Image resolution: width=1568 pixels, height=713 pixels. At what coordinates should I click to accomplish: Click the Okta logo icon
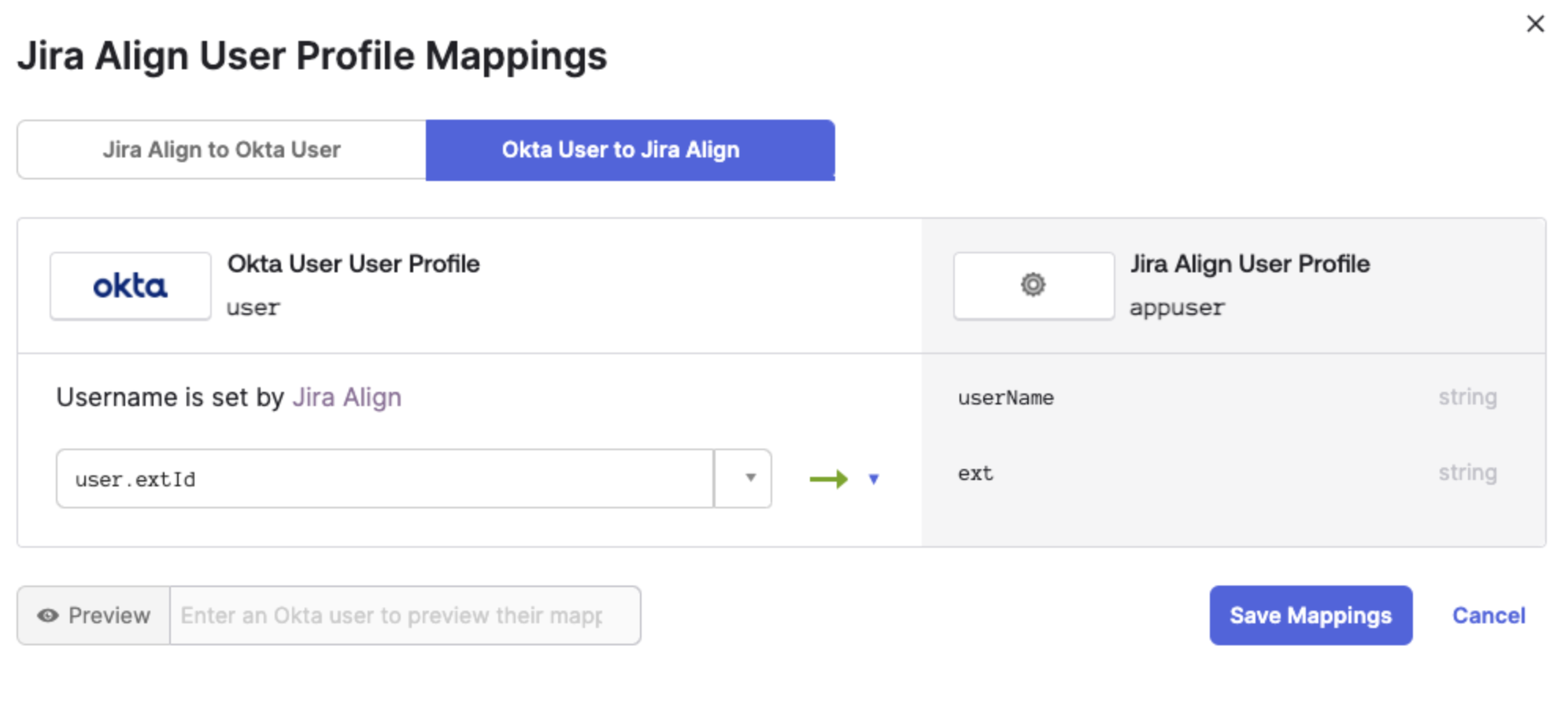pyautogui.click(x=131, y=286)
